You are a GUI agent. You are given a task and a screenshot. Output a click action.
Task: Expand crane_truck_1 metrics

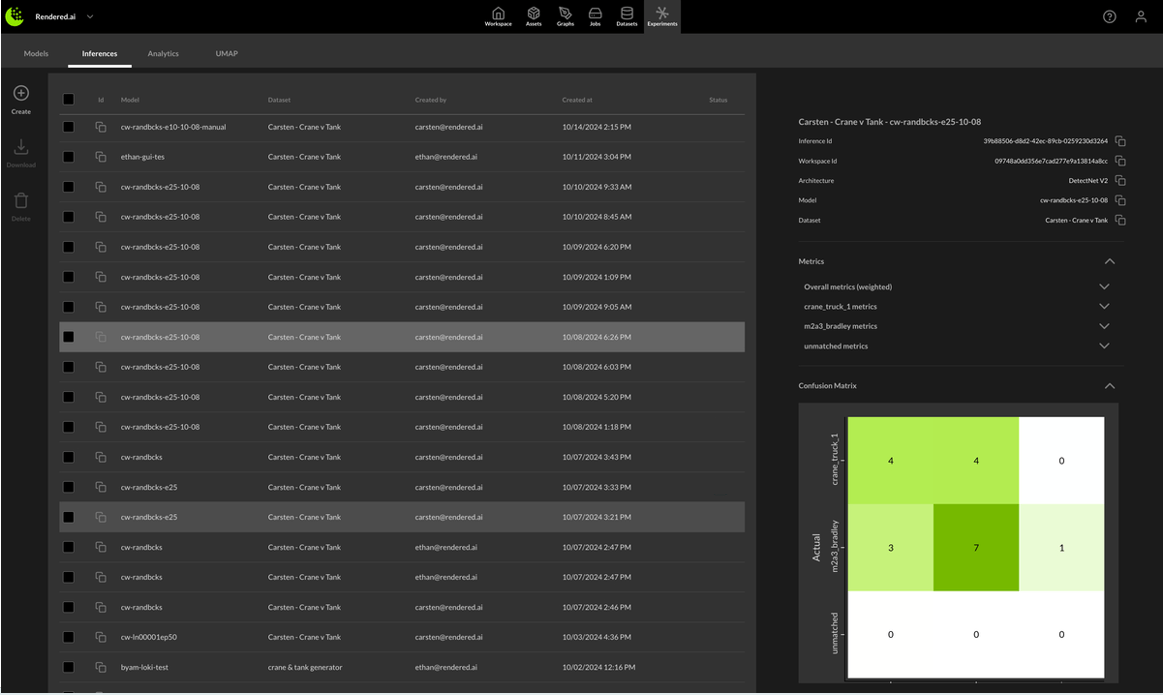(x=1104, y=306)
